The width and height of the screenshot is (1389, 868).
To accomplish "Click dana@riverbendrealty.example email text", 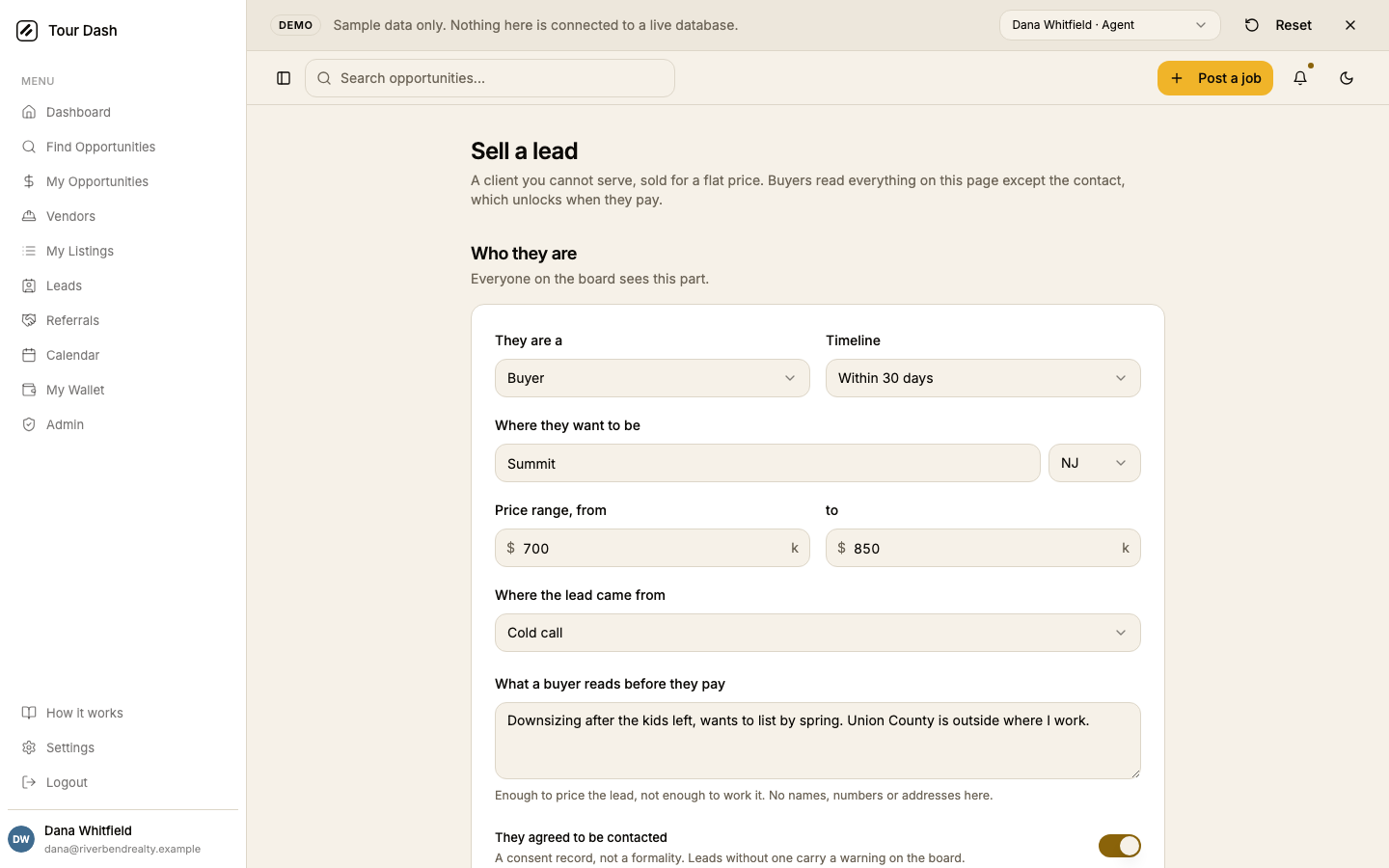I will (x=123, y=849).
